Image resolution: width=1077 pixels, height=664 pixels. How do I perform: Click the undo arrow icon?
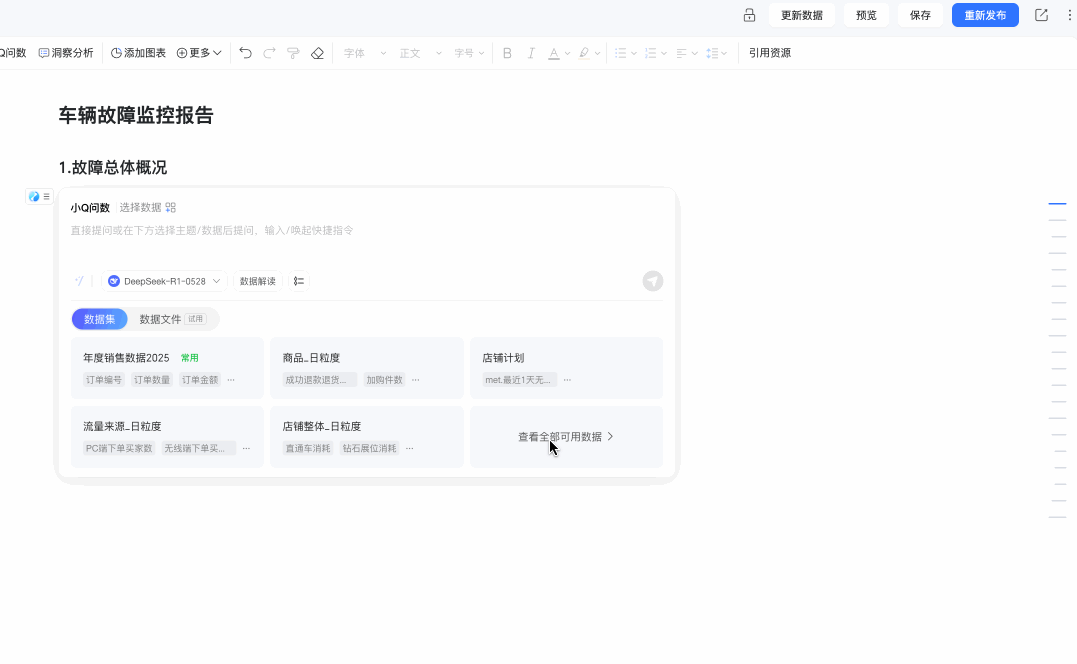(245, 53)
